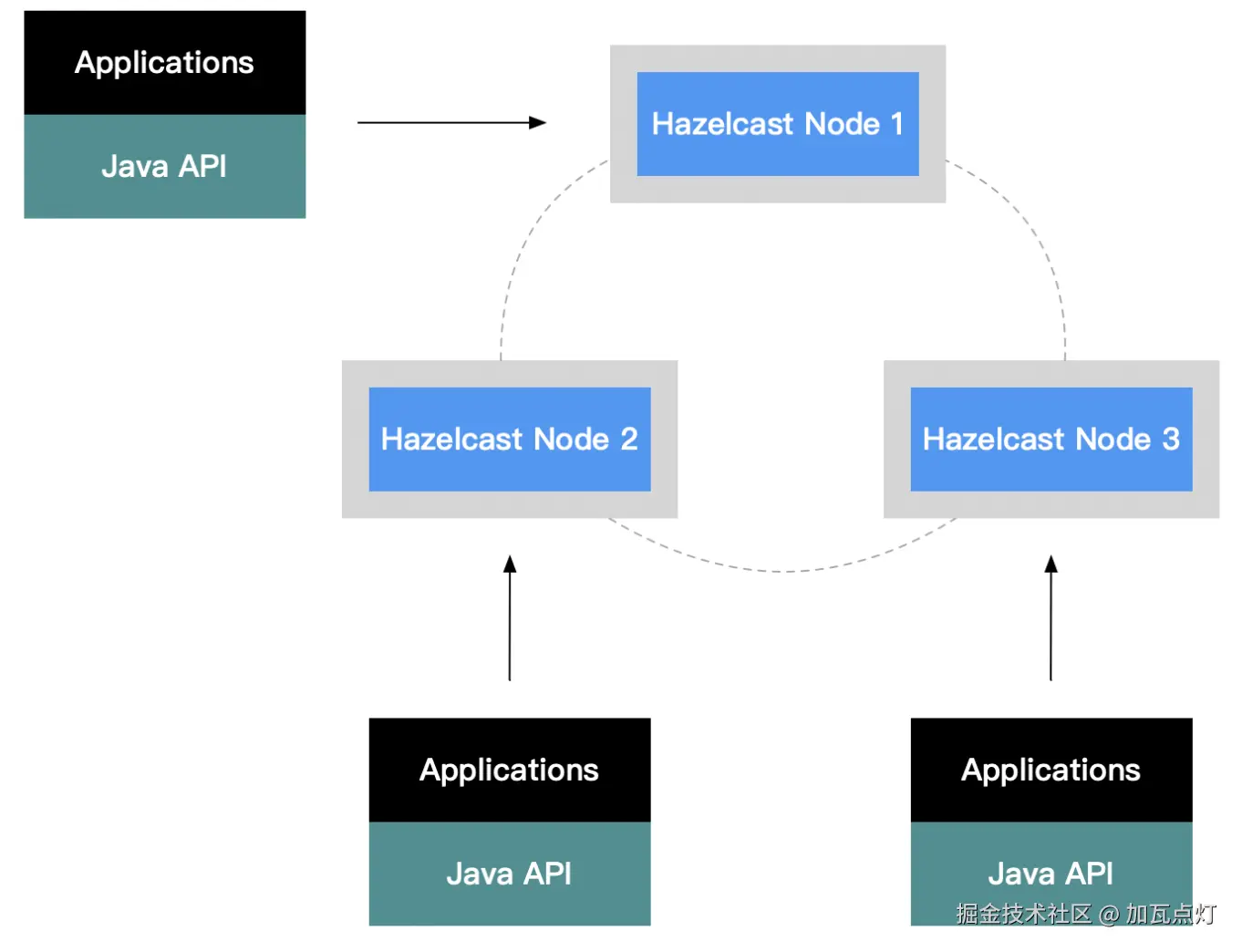This screenshot has width=1242, height=952.
Task: Click the Java API block beneath Hazelcast Node 3
Action: pyautogui.click(x=1051, y=874)
